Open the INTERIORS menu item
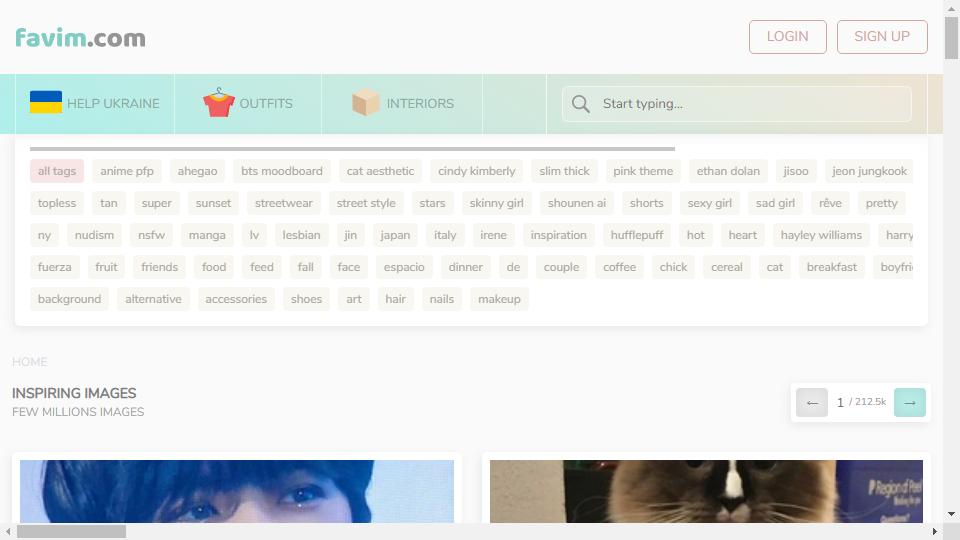This screenshot has width=960, height=540. [402, 103]
